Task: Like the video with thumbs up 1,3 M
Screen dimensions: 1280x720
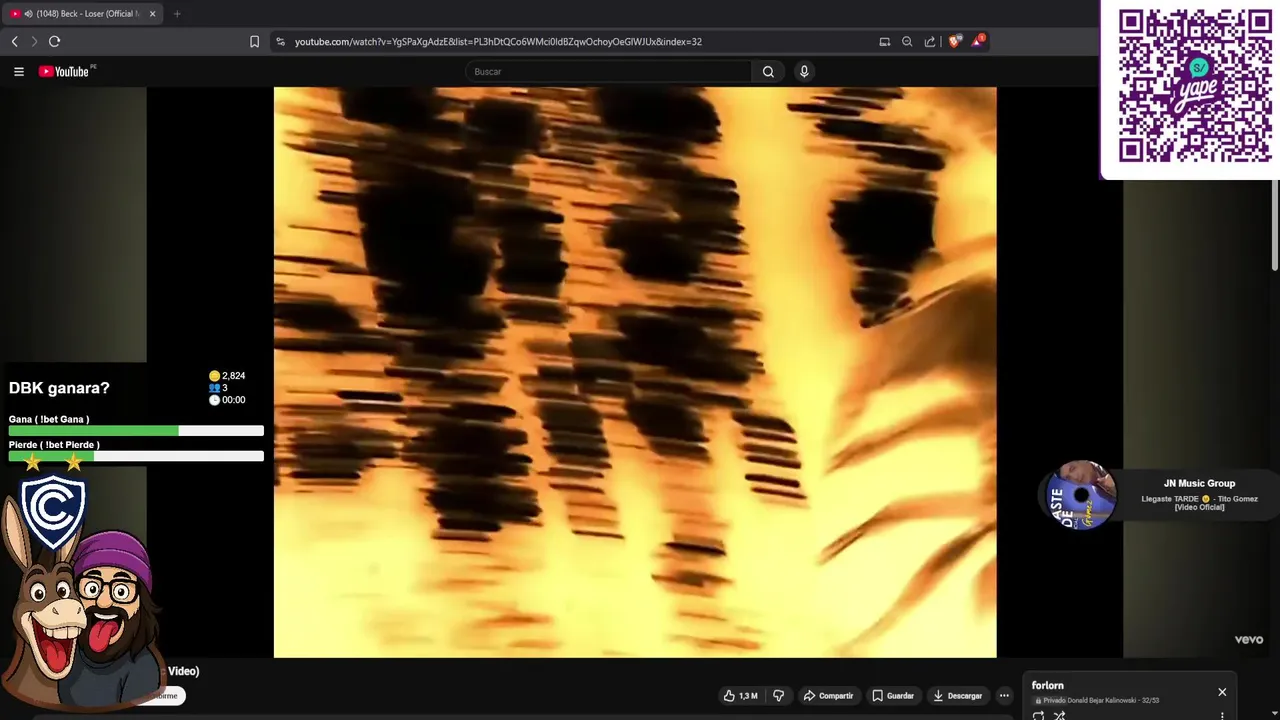Action: pos(741,696)
